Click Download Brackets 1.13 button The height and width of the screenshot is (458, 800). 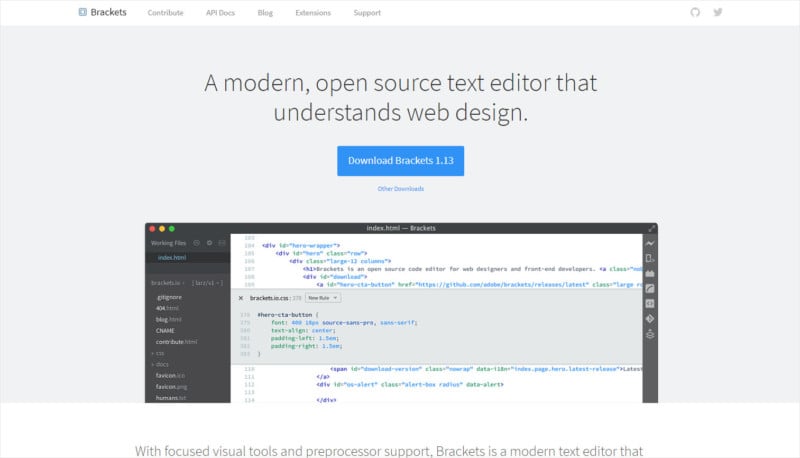[x=401, y=161]
